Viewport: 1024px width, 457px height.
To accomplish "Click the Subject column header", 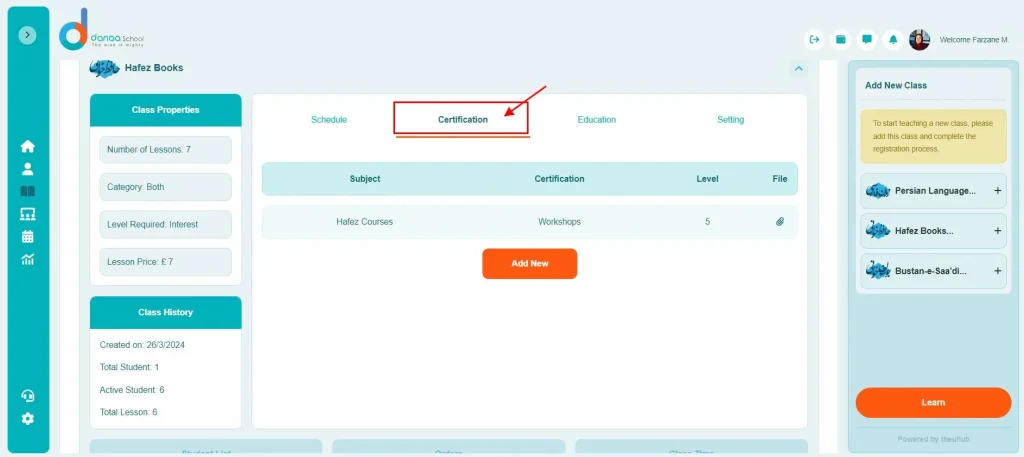I will click(364, 179).
